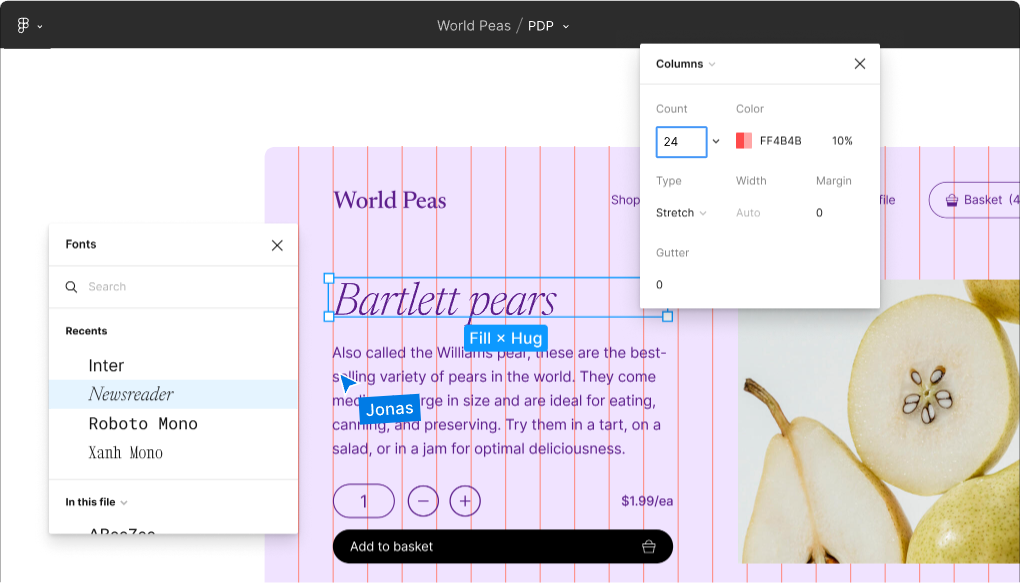Choose Roboto Mono from recents
This screenshot has height=583, width=1020.
click(x=143, y=424)
